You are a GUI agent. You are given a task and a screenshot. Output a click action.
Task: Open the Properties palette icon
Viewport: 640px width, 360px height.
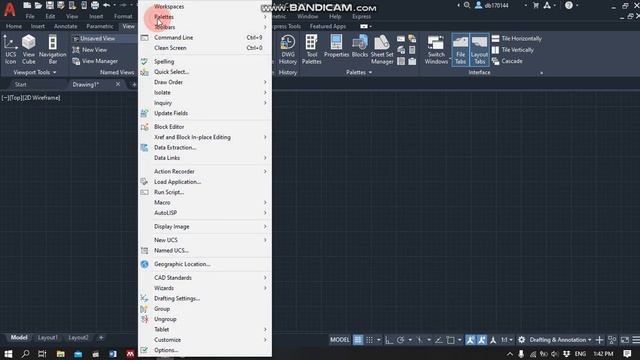[x=336, y=46]
